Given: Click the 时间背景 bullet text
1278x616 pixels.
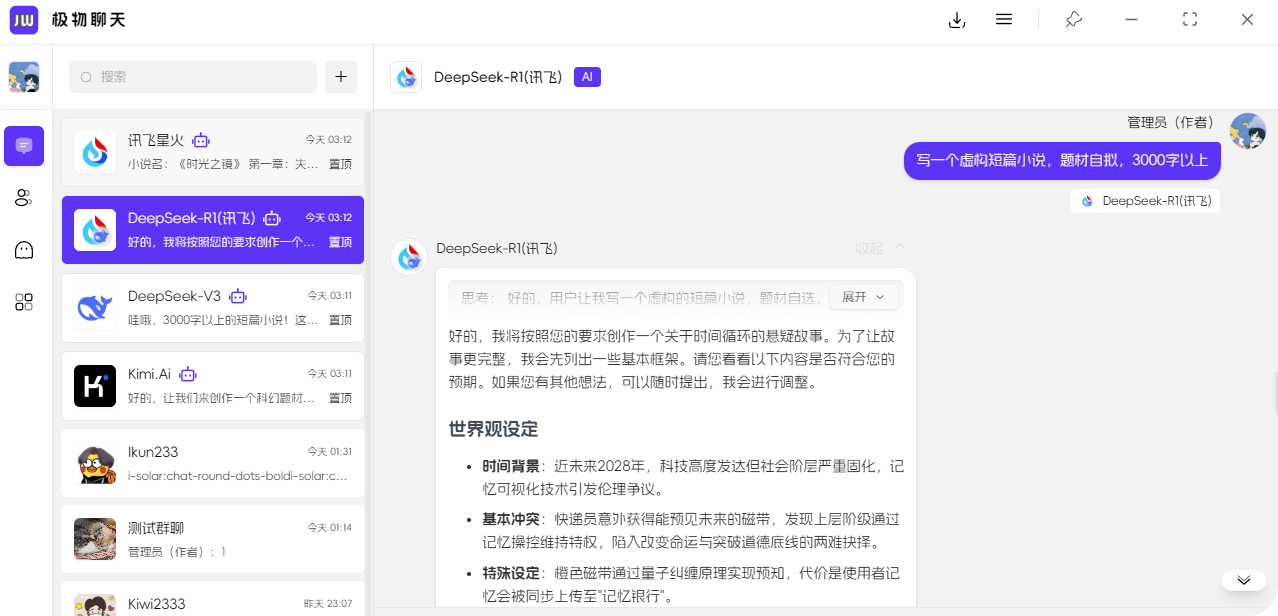Looking at the screenshot, I should point(693,478).
